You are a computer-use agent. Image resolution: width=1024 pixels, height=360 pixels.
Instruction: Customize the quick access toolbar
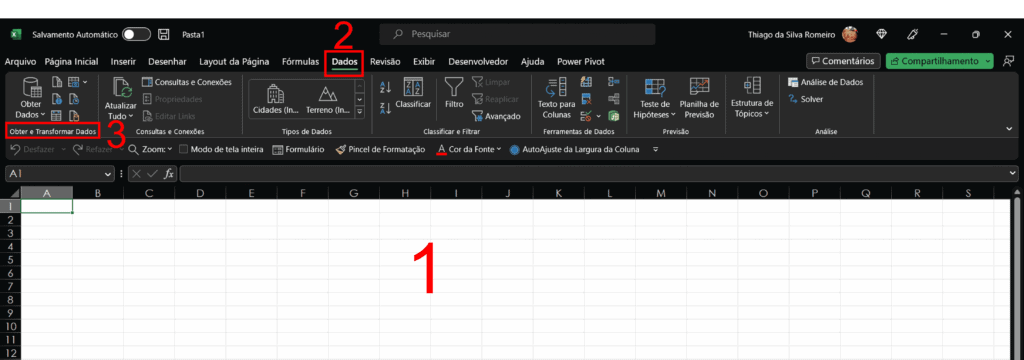[656, 150]
